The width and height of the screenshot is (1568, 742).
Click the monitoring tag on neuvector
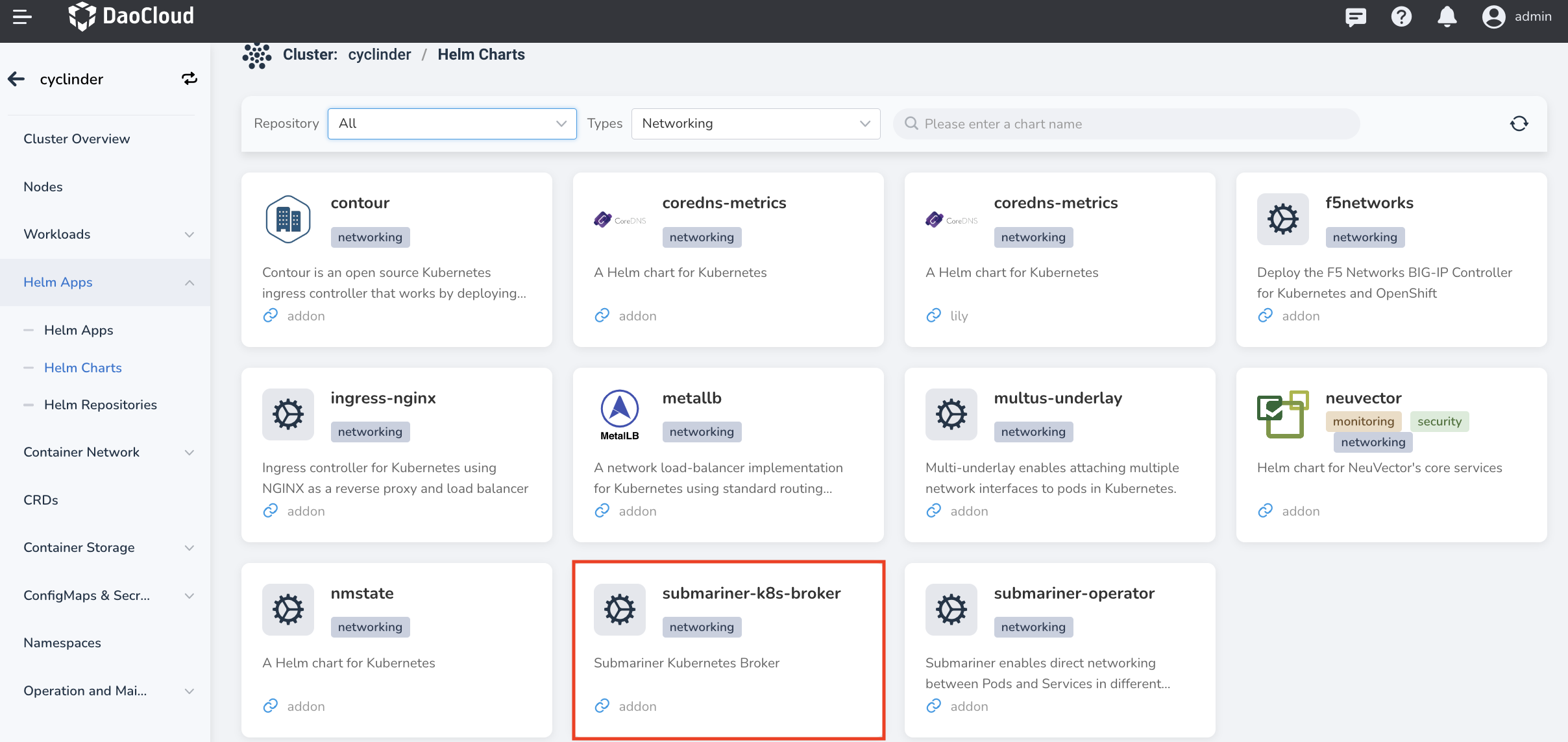1364,422
